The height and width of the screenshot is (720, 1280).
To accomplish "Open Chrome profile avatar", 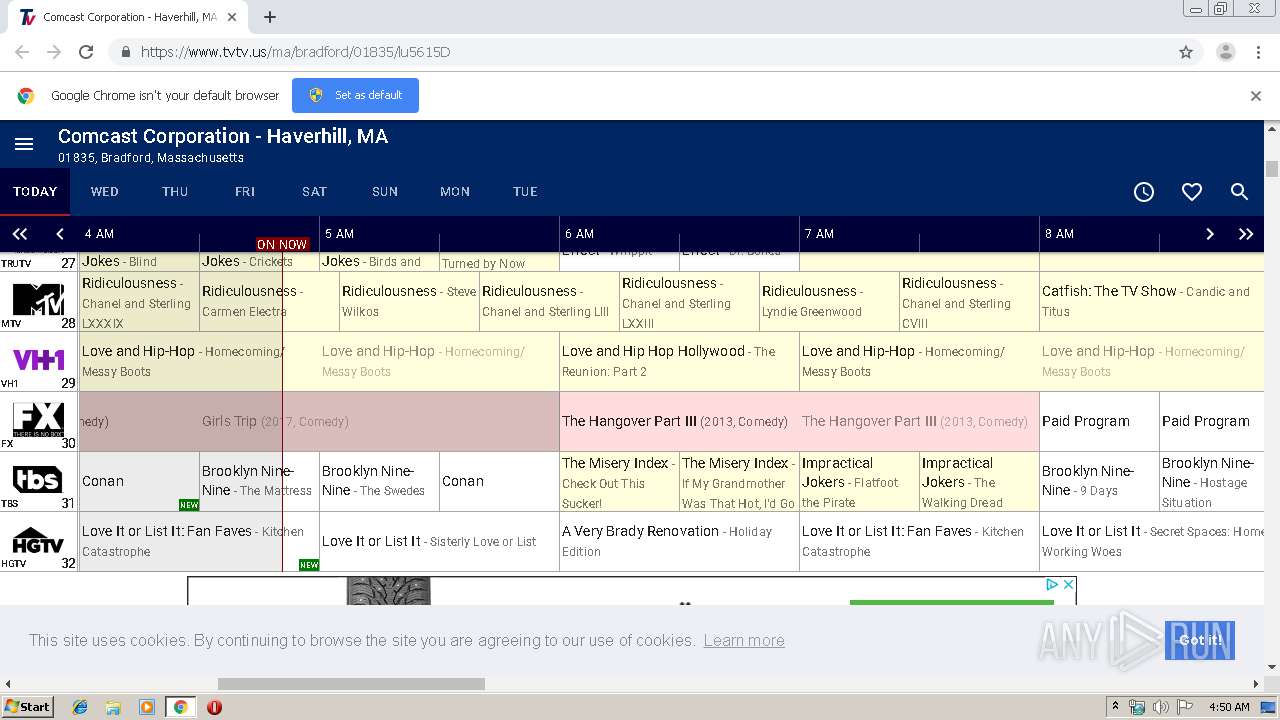I will (1225, 52).
